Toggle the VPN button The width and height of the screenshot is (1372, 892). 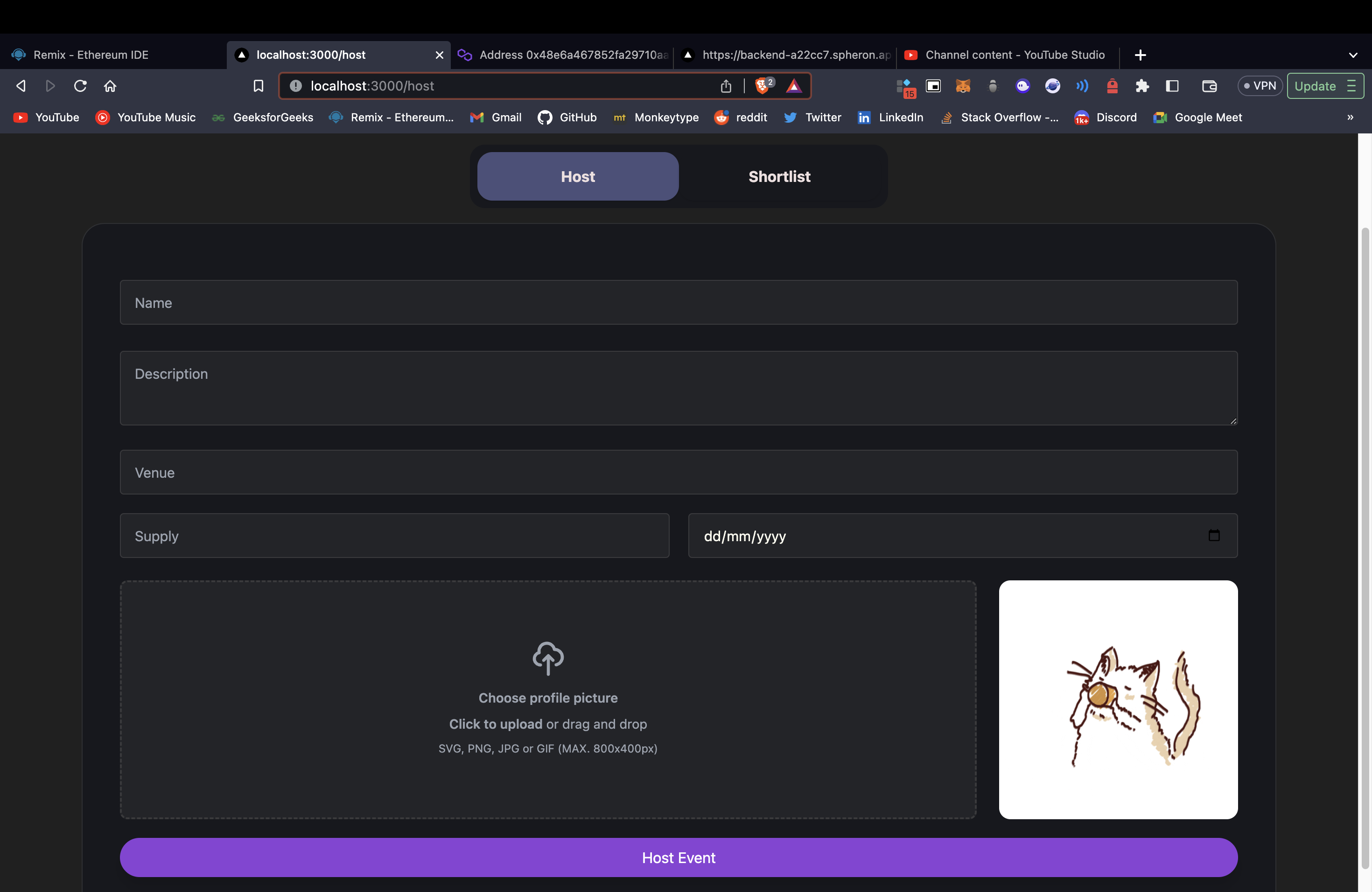tap(1260, 86)
